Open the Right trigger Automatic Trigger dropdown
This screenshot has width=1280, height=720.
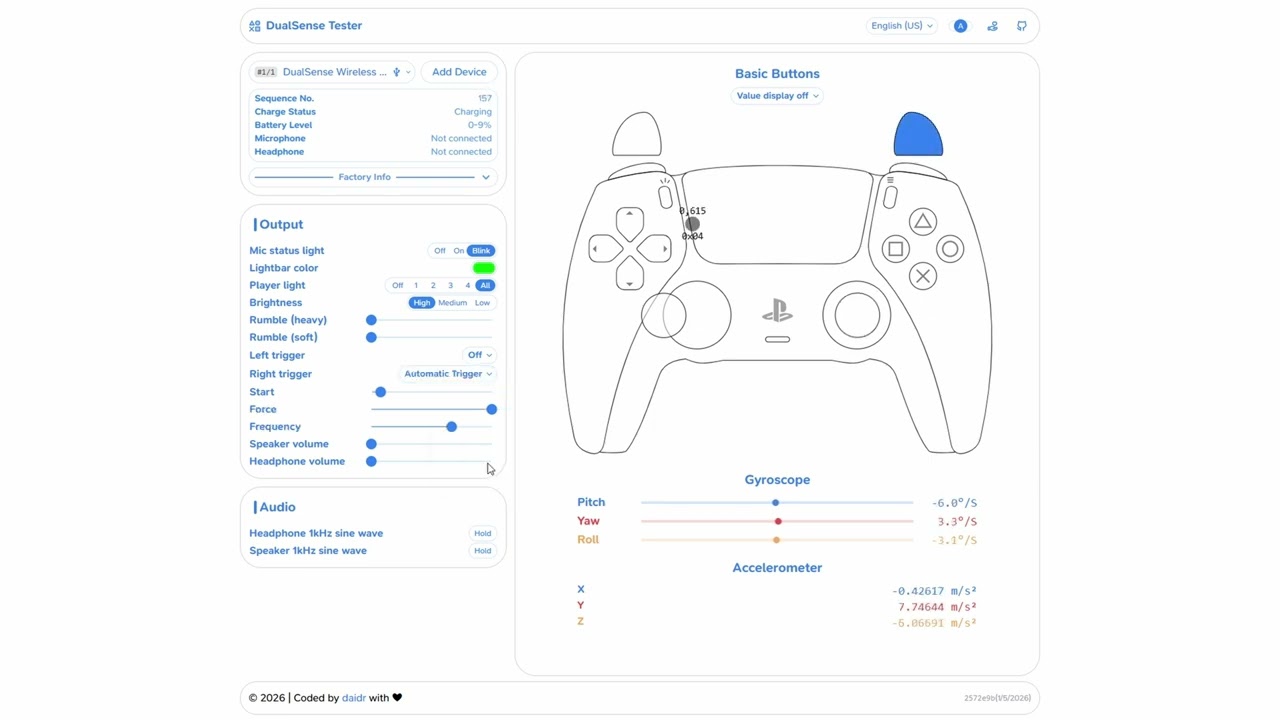(448, 374)
